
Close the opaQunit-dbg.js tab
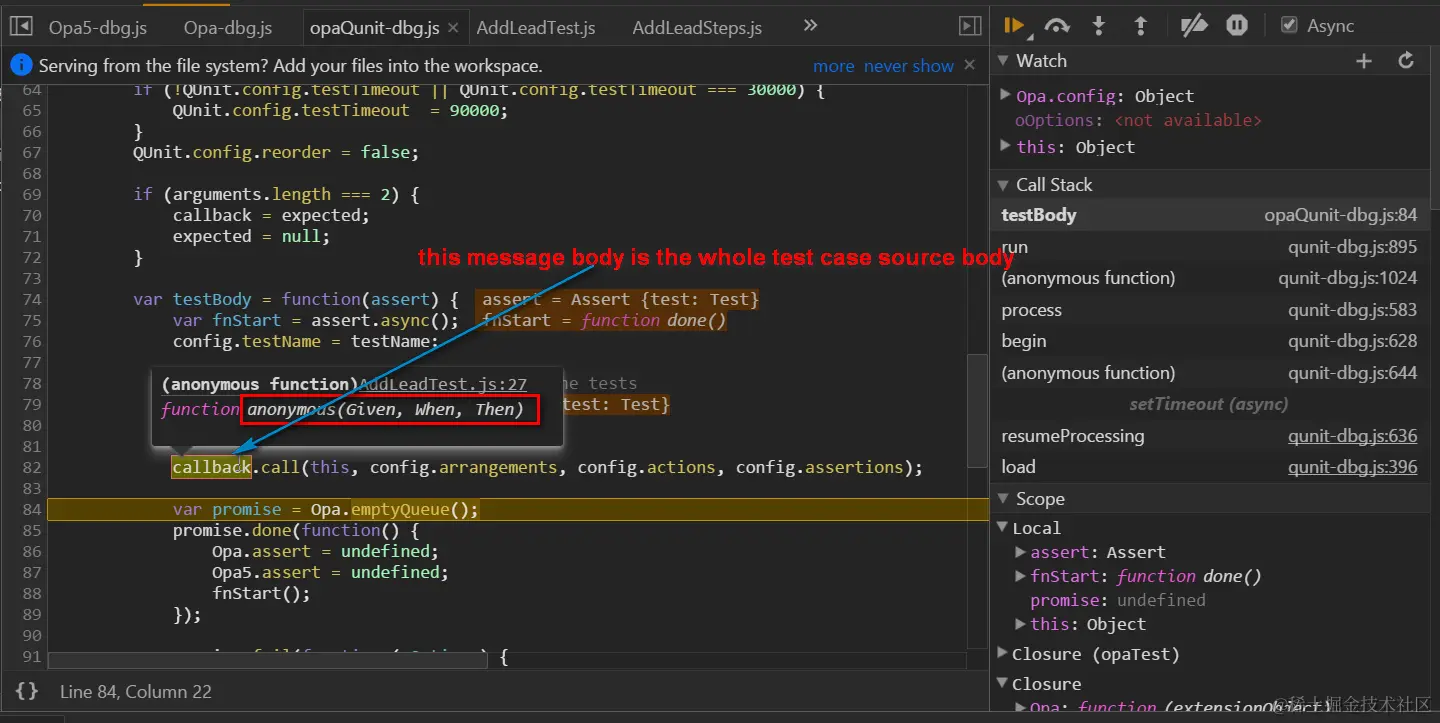453,28
